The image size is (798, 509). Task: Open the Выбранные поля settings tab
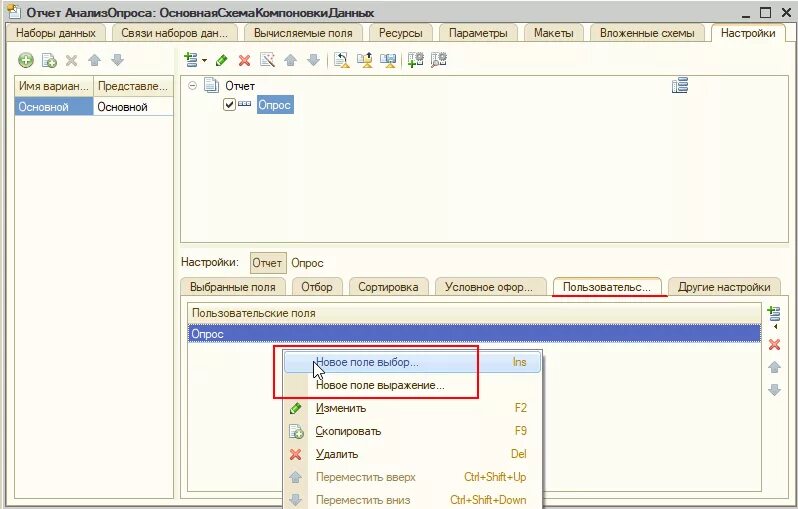[233, 287]
